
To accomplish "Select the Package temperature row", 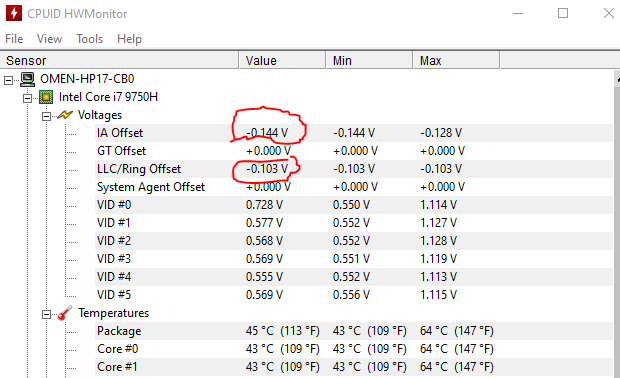I will click(354, 331).
